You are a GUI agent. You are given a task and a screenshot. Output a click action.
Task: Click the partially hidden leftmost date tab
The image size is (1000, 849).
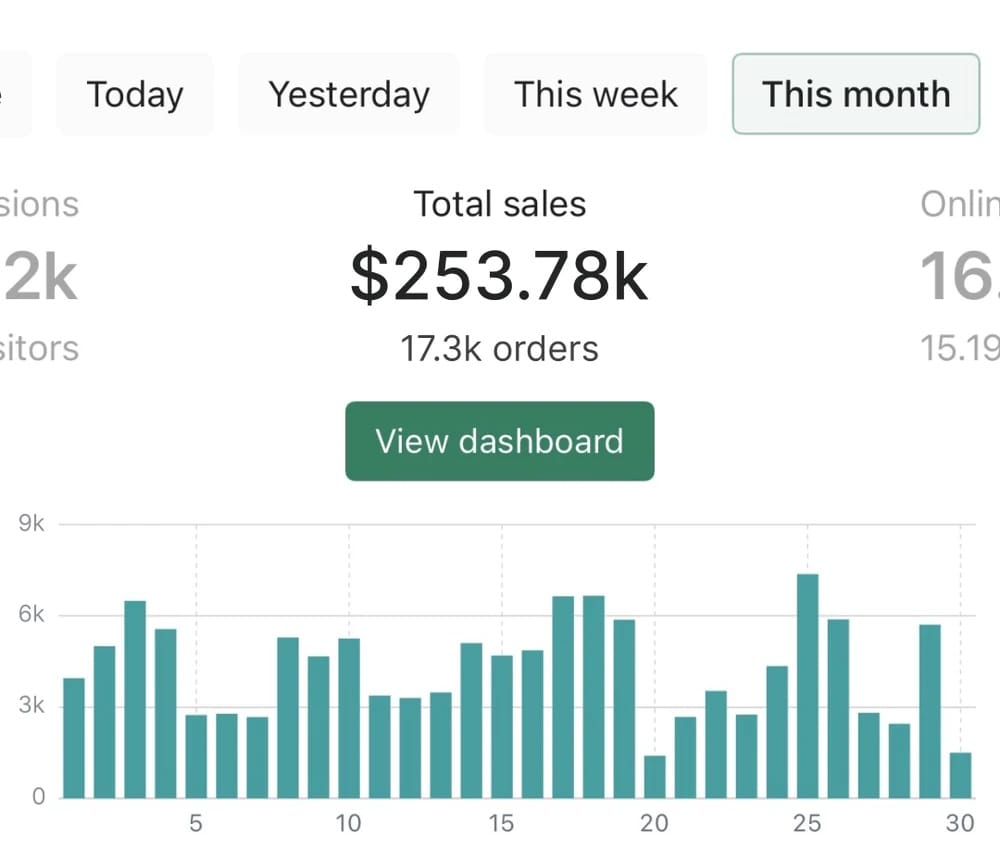click(14, 94)
